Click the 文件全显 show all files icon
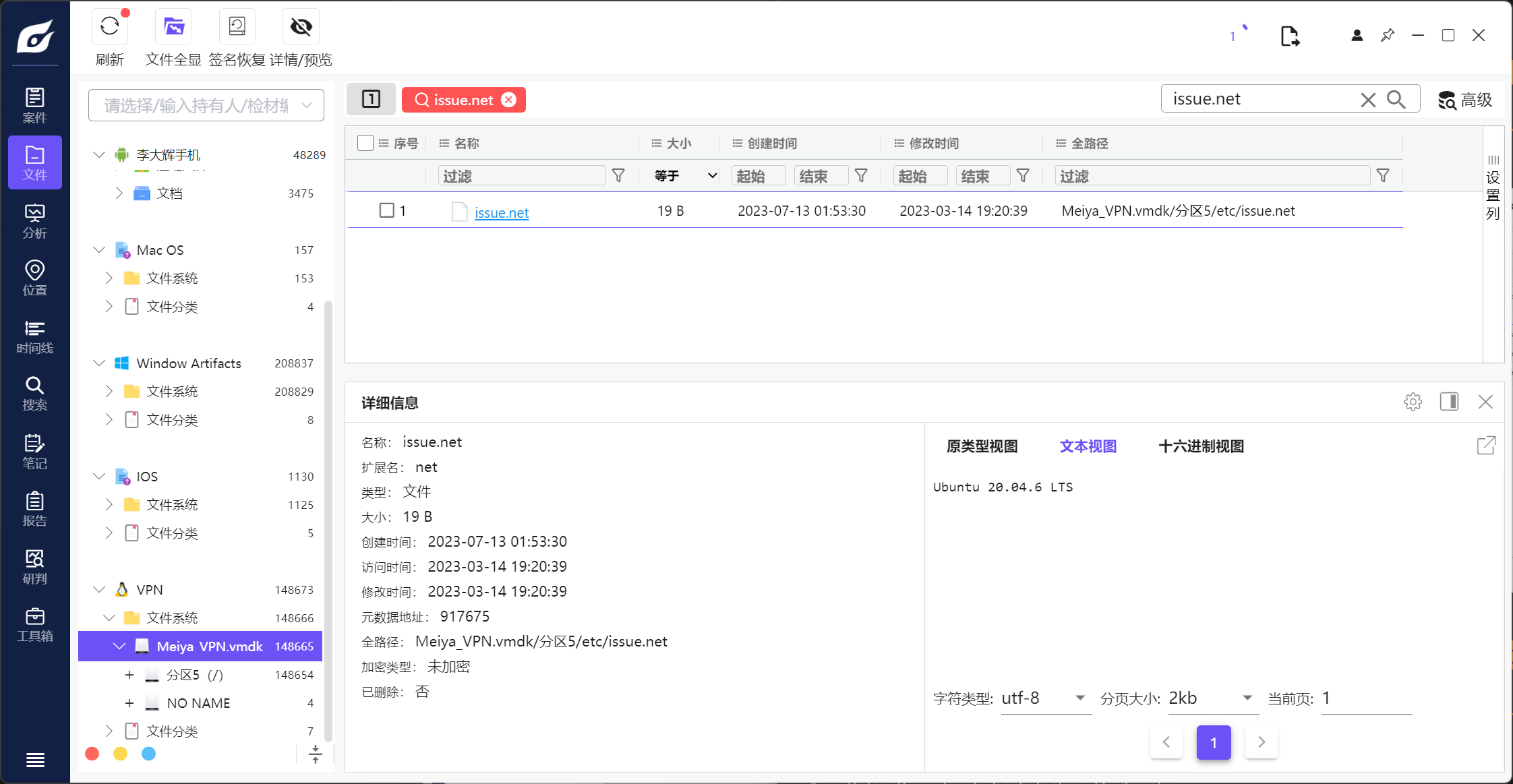 tap(173, 27)
